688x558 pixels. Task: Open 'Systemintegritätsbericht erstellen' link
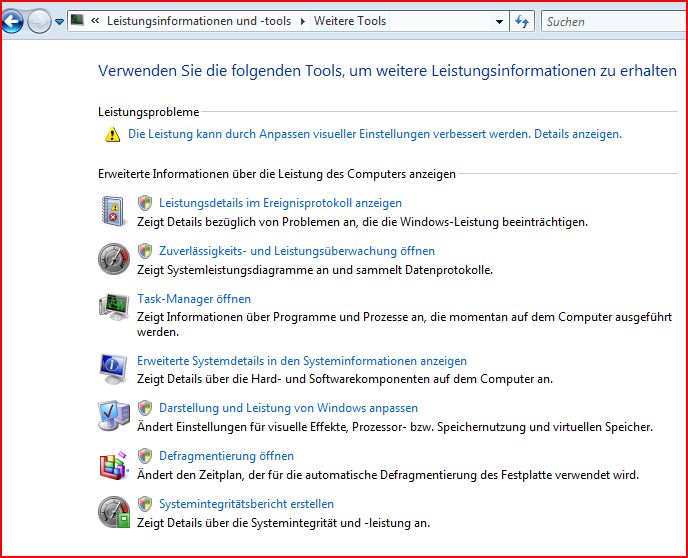tap(246, 504)
